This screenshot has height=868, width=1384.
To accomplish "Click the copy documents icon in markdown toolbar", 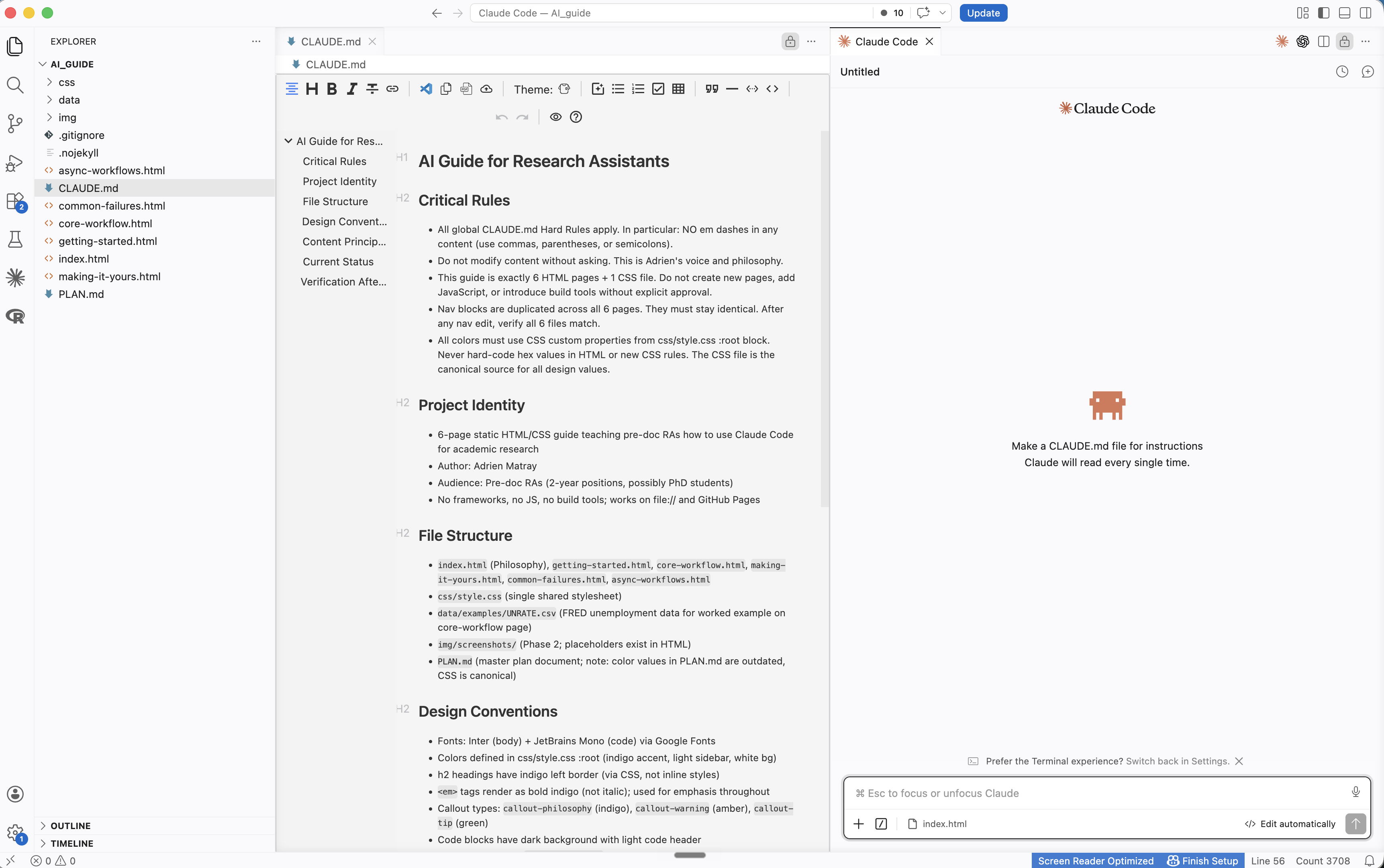I will pyautogui.click(x=446, y=89).
